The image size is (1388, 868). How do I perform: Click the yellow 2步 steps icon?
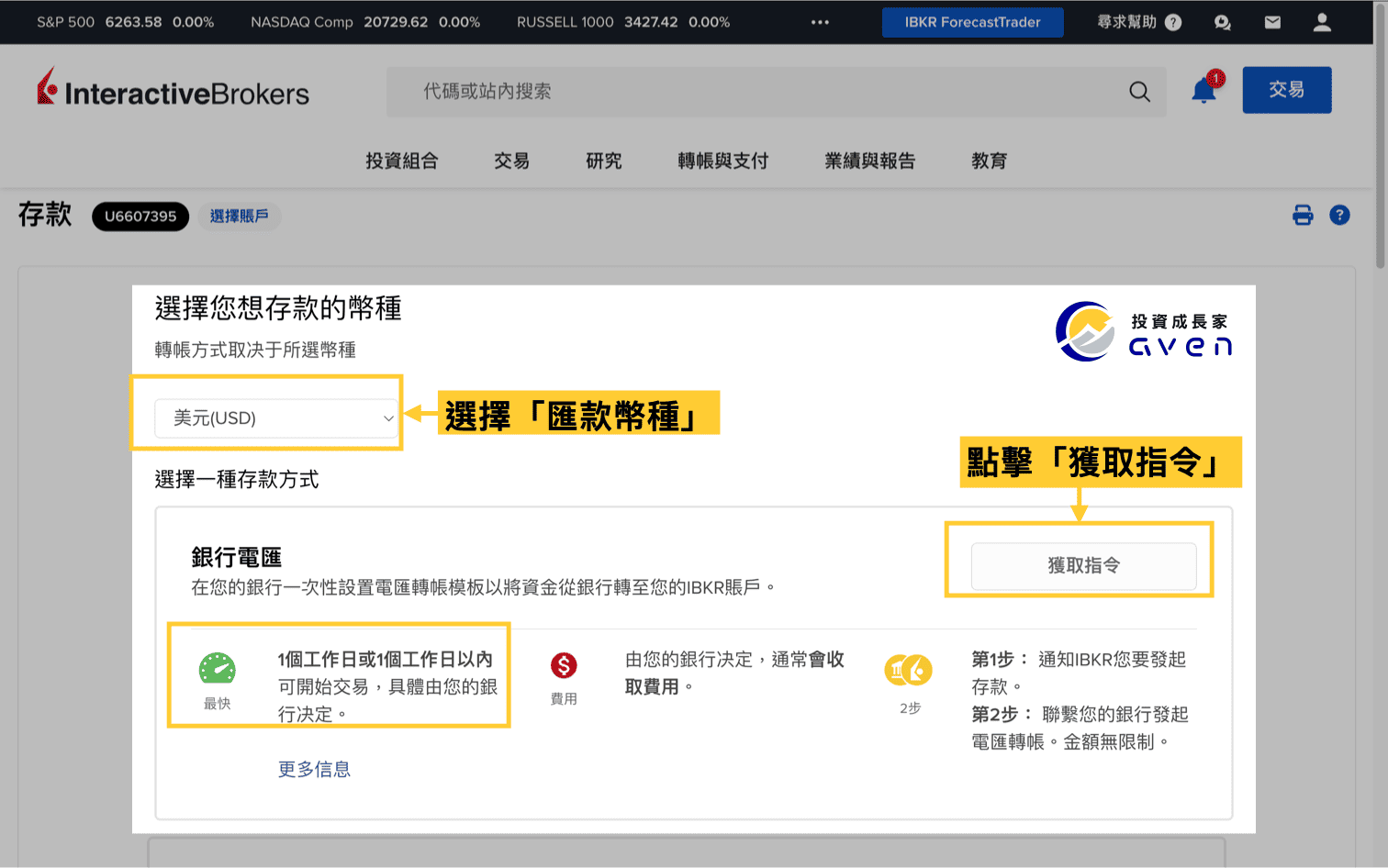click(908, 671)
